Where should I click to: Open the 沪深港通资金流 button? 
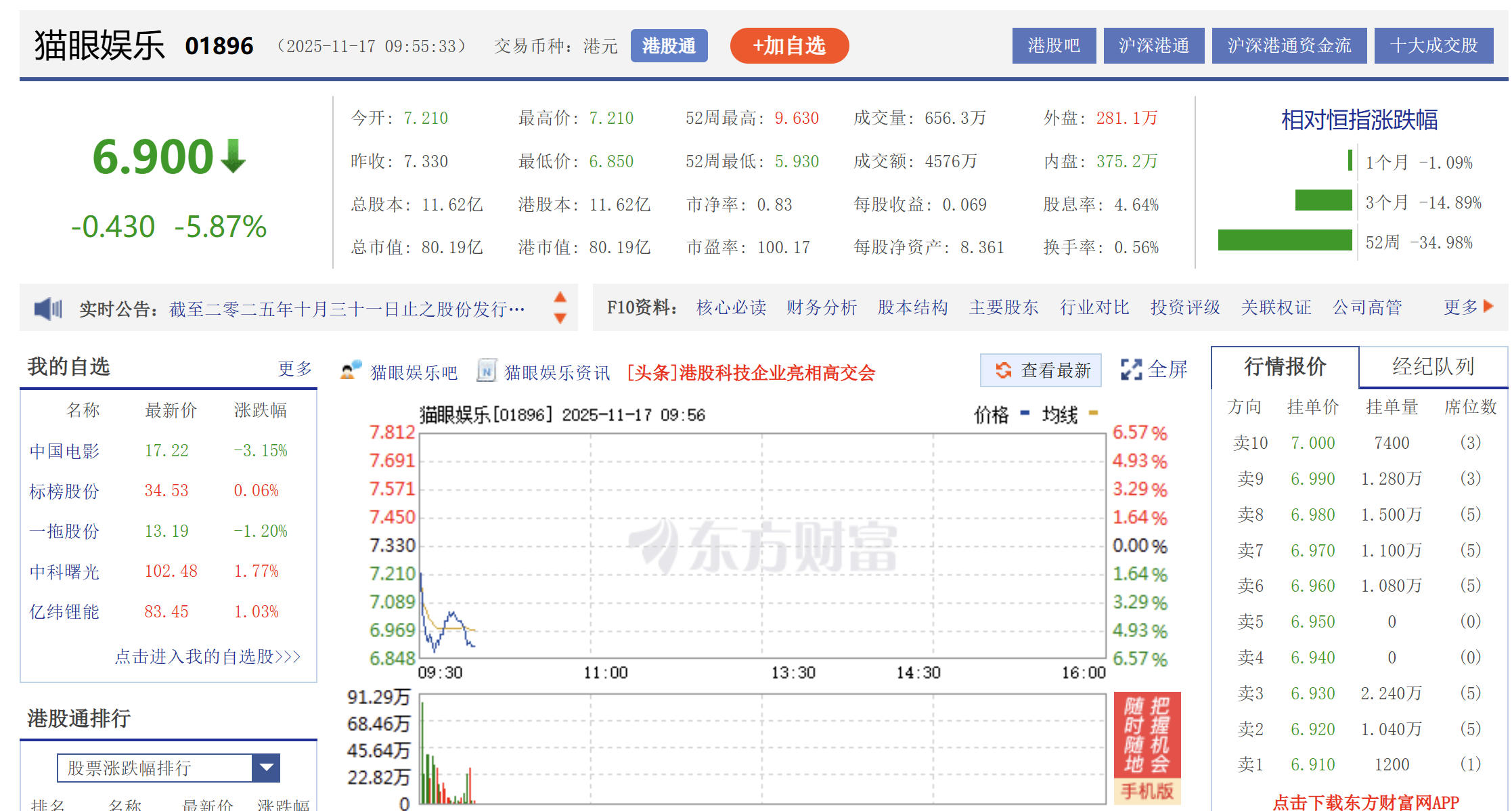point(1289,45)
